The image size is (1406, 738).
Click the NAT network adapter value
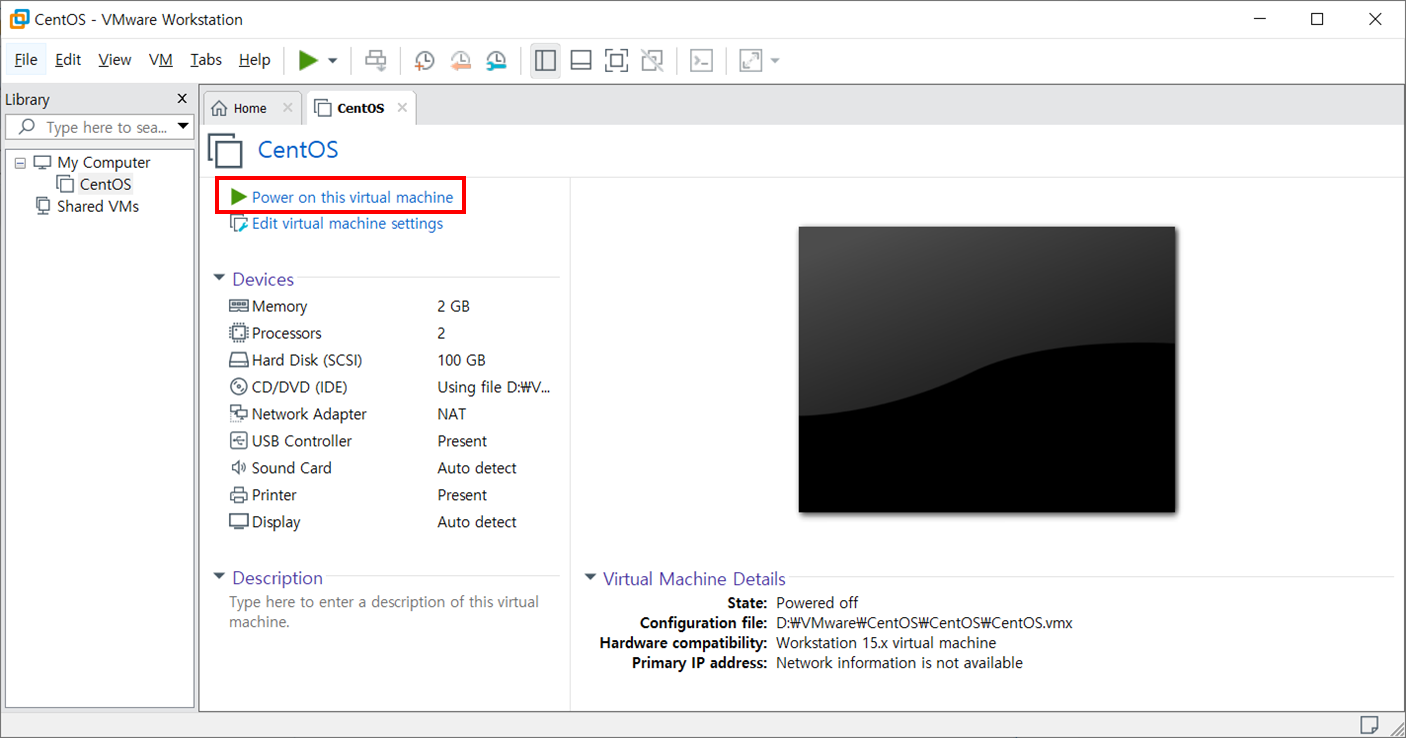452,414
